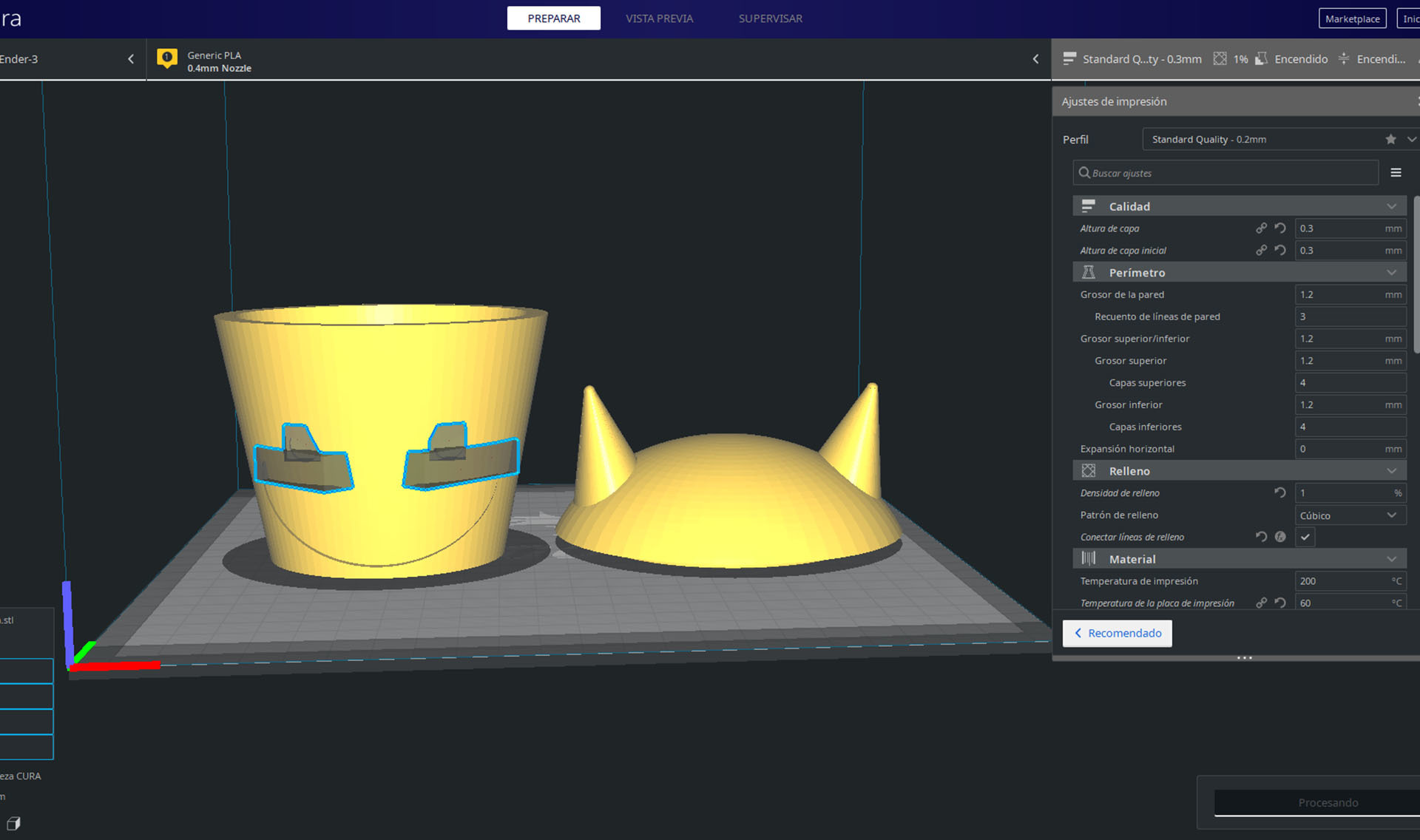The height and width of the screenshot is (840, 1420).
Task: Click the layer profile icon beside Standard Q...ty - 0.3mm
Action: coord(1069,58)
